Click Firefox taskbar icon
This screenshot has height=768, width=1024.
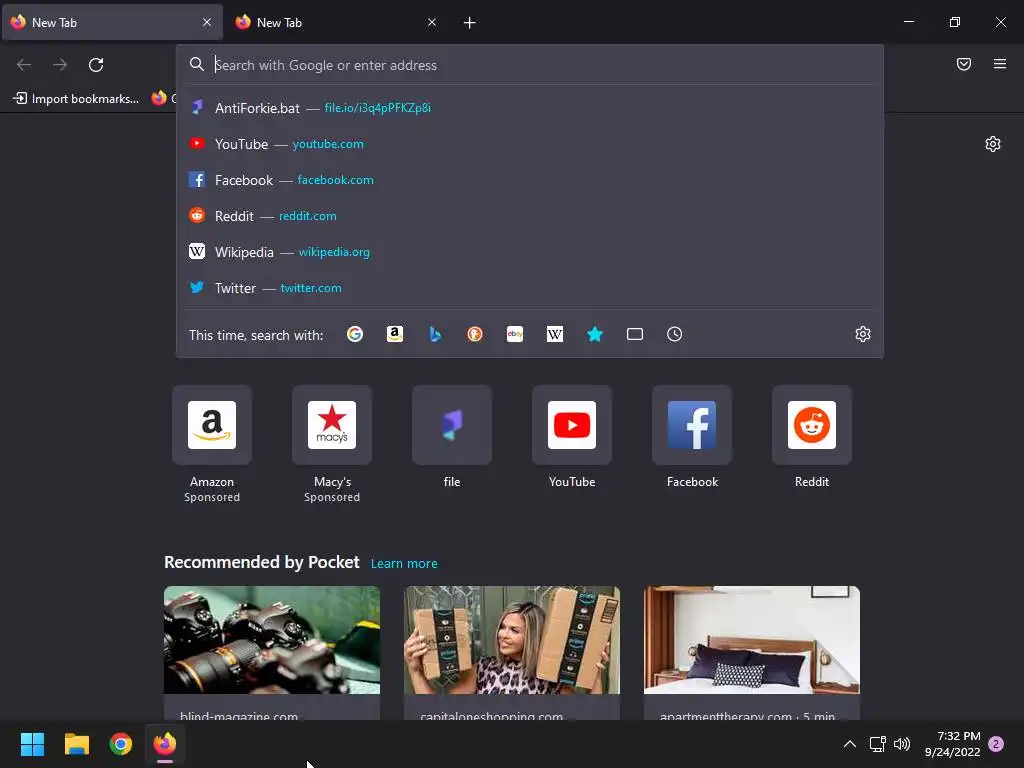(x=165, y=744)
